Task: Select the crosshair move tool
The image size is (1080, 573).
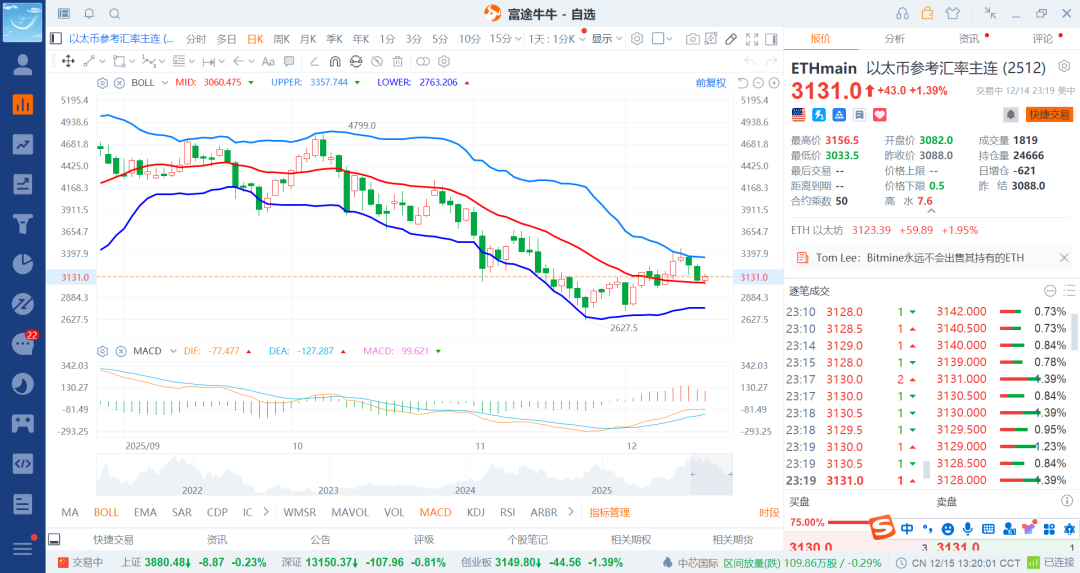Action: click(x=68, y=61)
